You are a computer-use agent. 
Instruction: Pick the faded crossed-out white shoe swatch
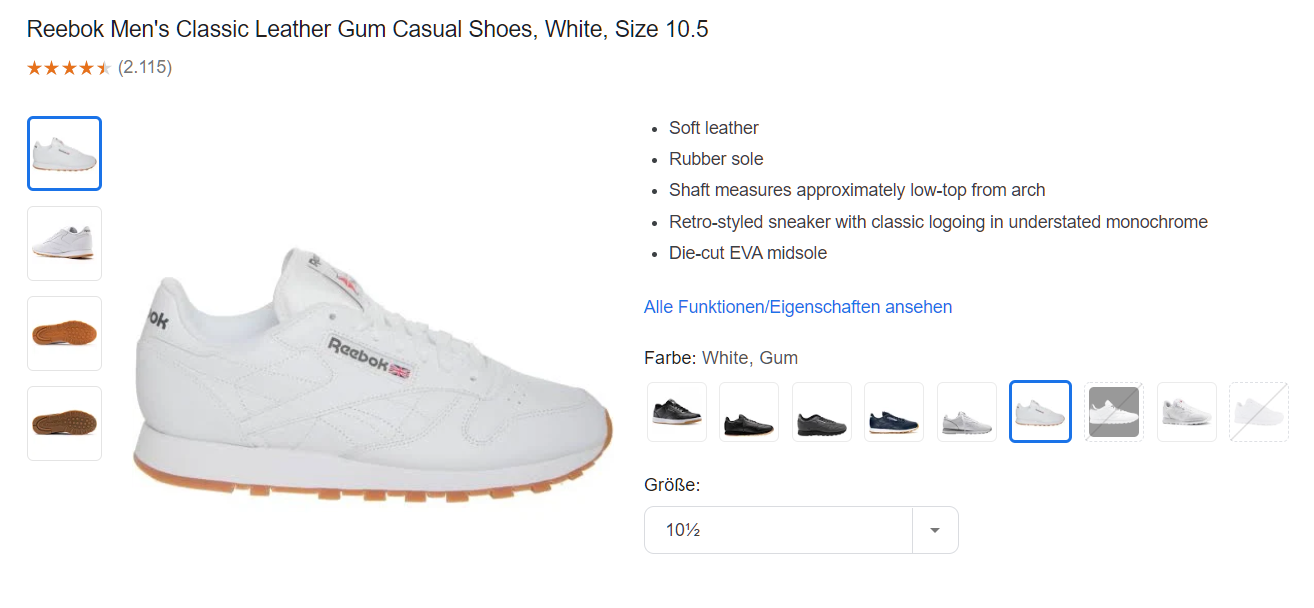pos(1259,411)
